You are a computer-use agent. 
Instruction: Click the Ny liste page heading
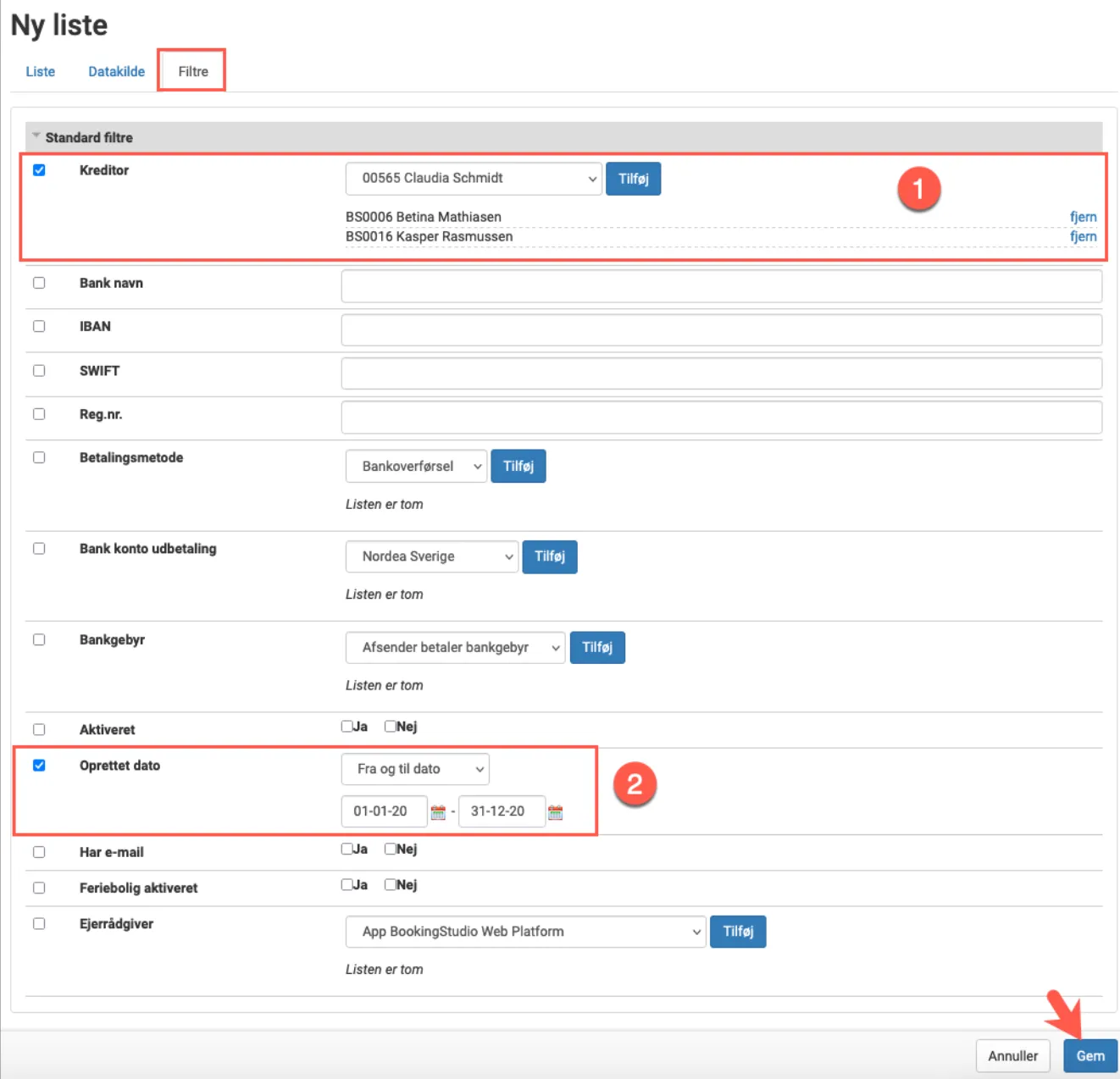59,25
